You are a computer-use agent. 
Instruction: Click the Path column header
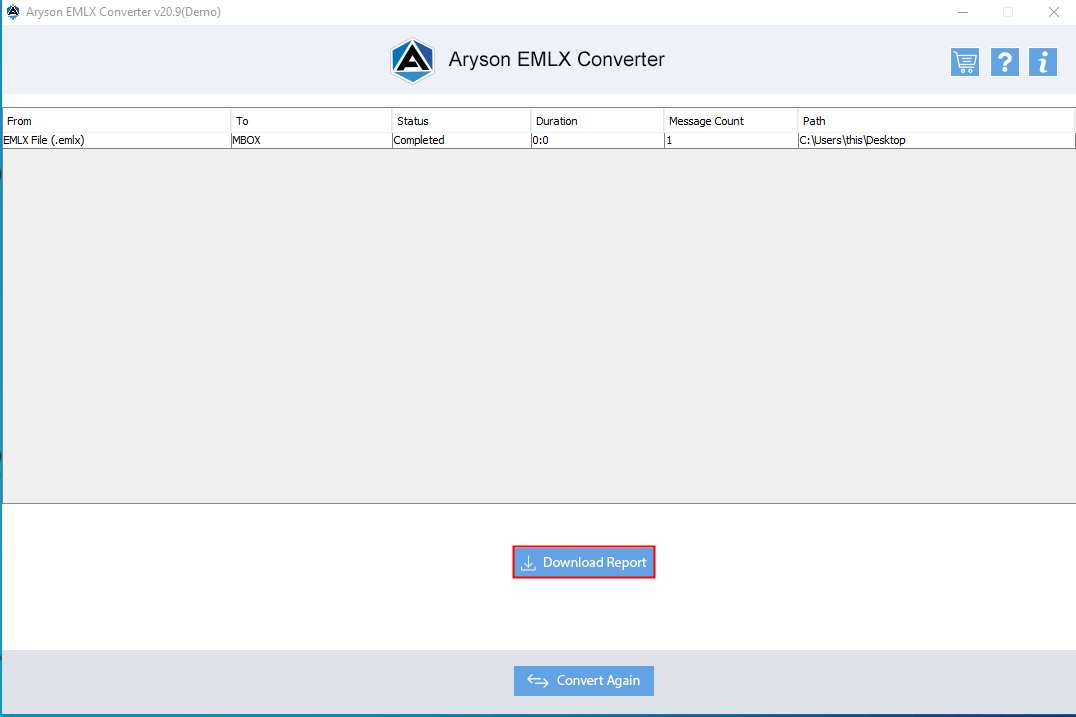coord(936,121)
